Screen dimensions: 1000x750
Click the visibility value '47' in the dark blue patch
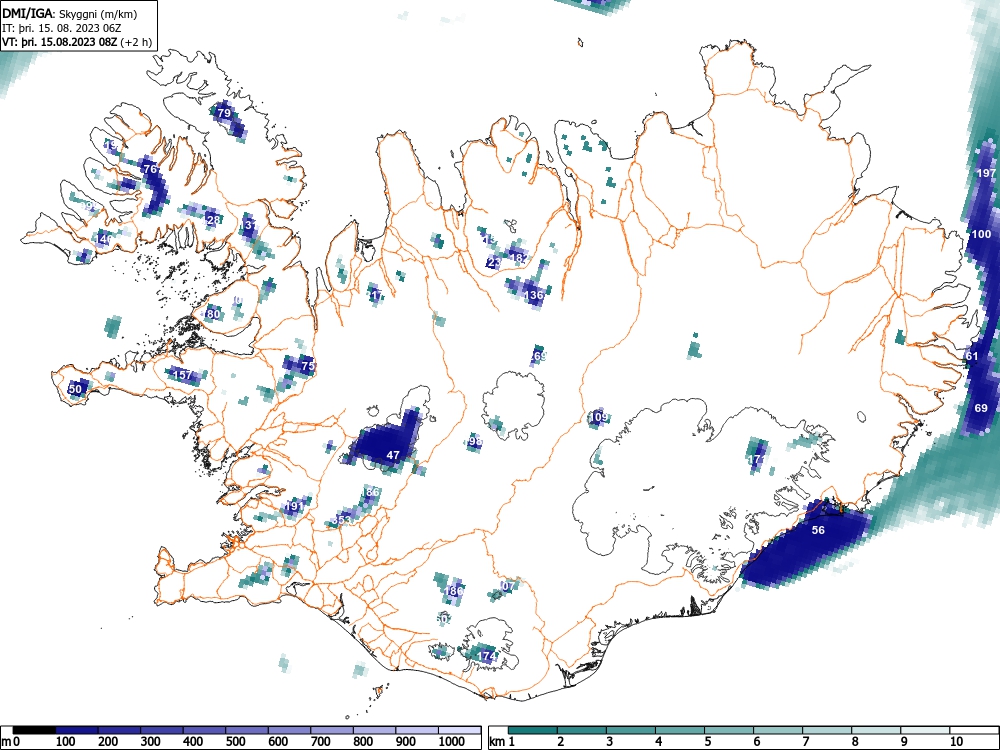(393, 455)
